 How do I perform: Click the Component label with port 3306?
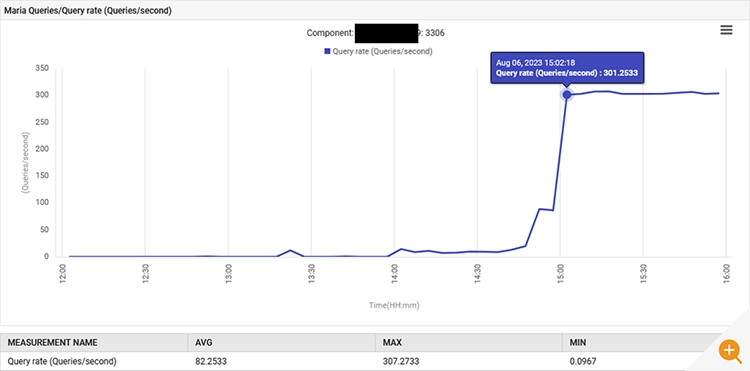tap(376, 33)
